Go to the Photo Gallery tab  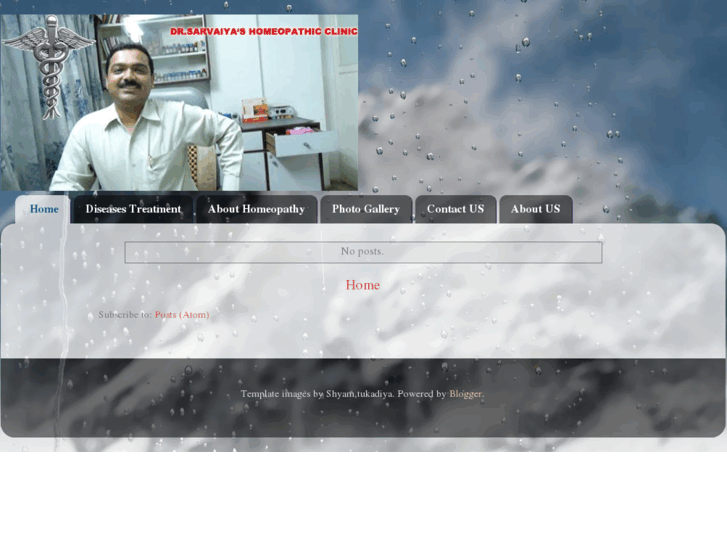click(x=366, y=209)
